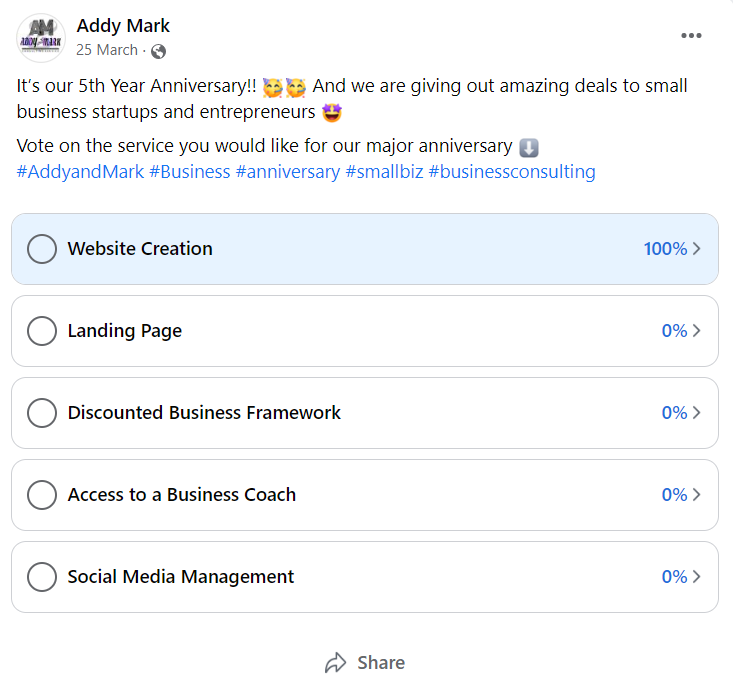Screen dimensions: 733x682
Task: Click the public globe privacy icon
Action: pos(158,51)
